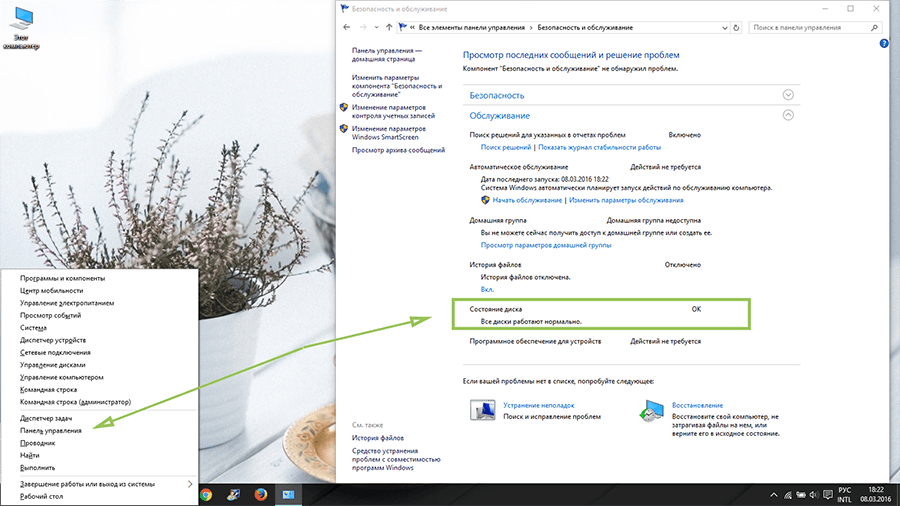Open Firefox from the taskbar

pos(261,495)
